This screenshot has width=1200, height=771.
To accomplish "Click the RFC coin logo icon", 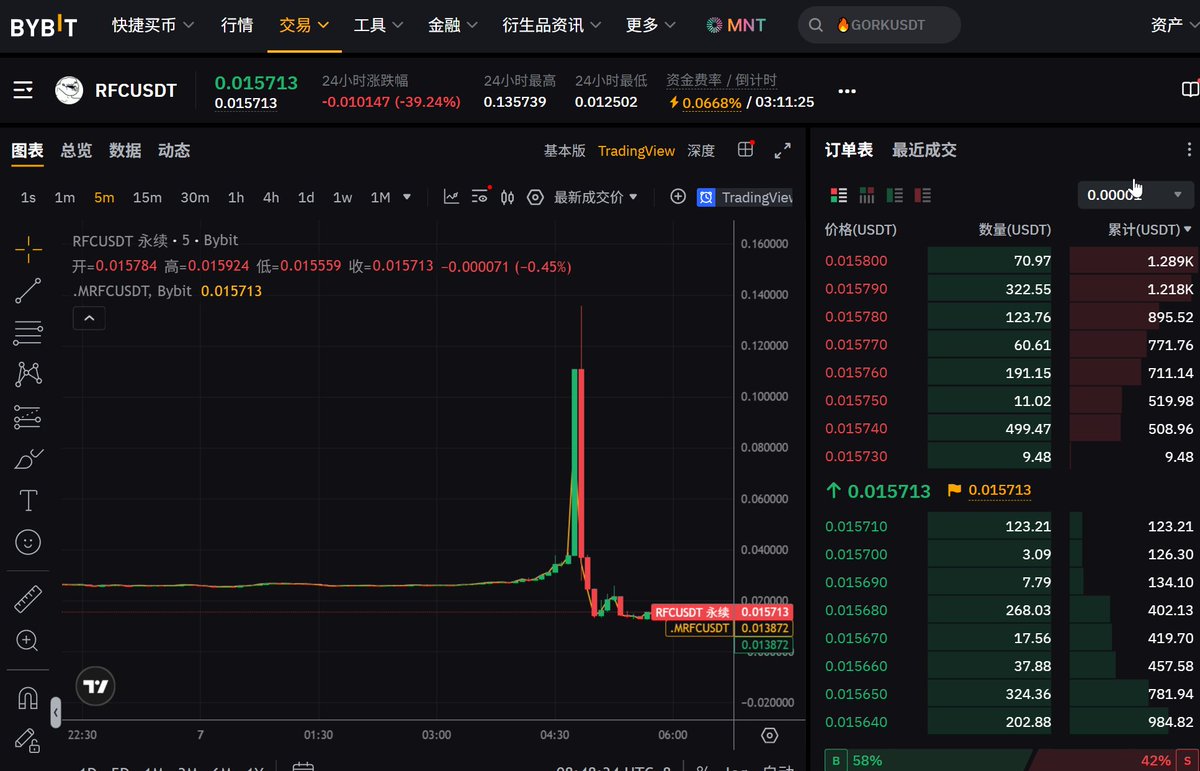I will pyautogui.click(x=69, y=91).
